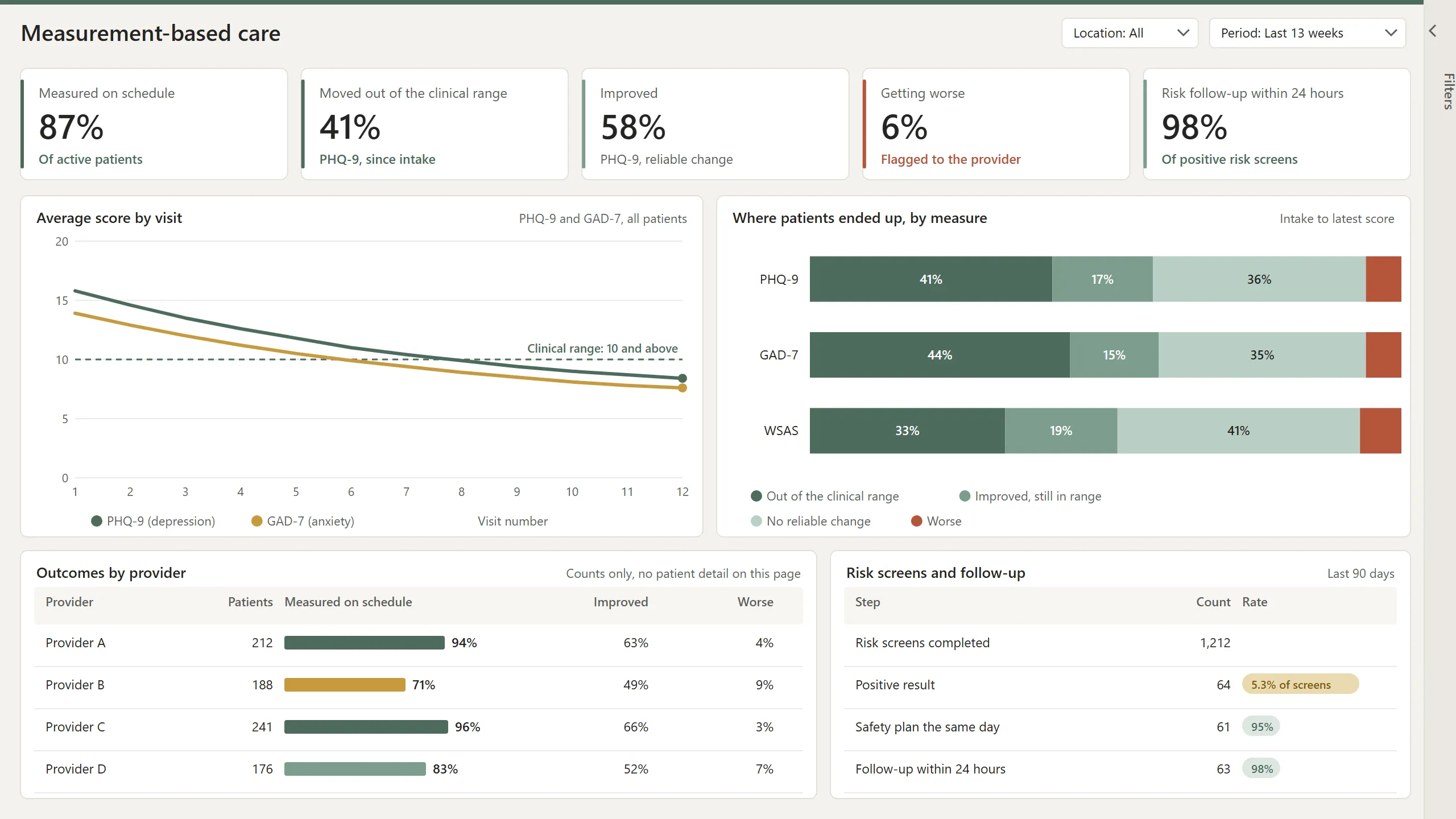The width and height of the screenshot is (1456, 819).
Task: Sort by Count column header
Action: (1213, 602)
